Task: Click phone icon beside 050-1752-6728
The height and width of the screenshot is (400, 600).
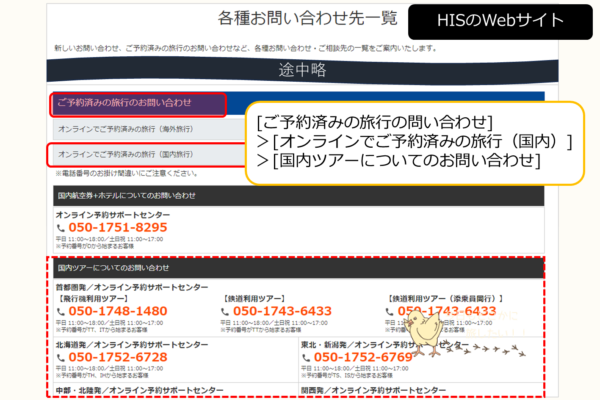Action: click(x=62, y=357)
